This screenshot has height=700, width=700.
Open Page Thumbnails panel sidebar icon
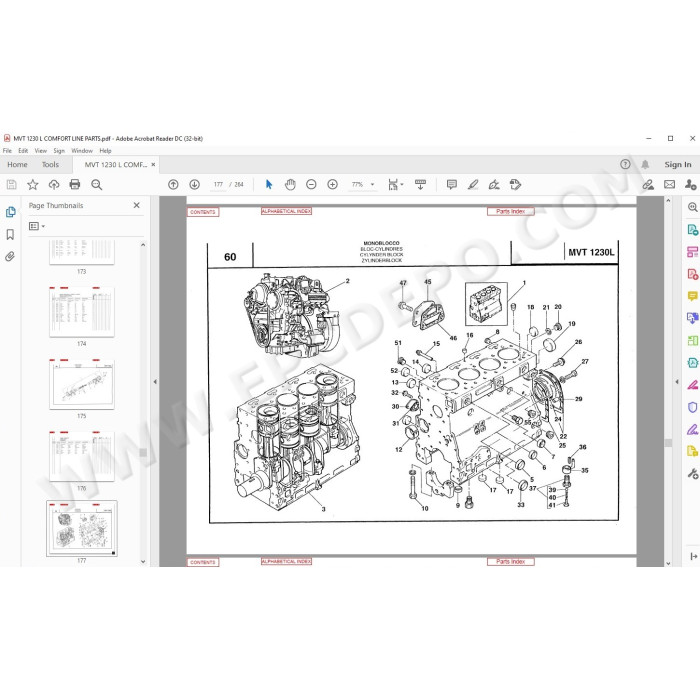coord(10,212)
